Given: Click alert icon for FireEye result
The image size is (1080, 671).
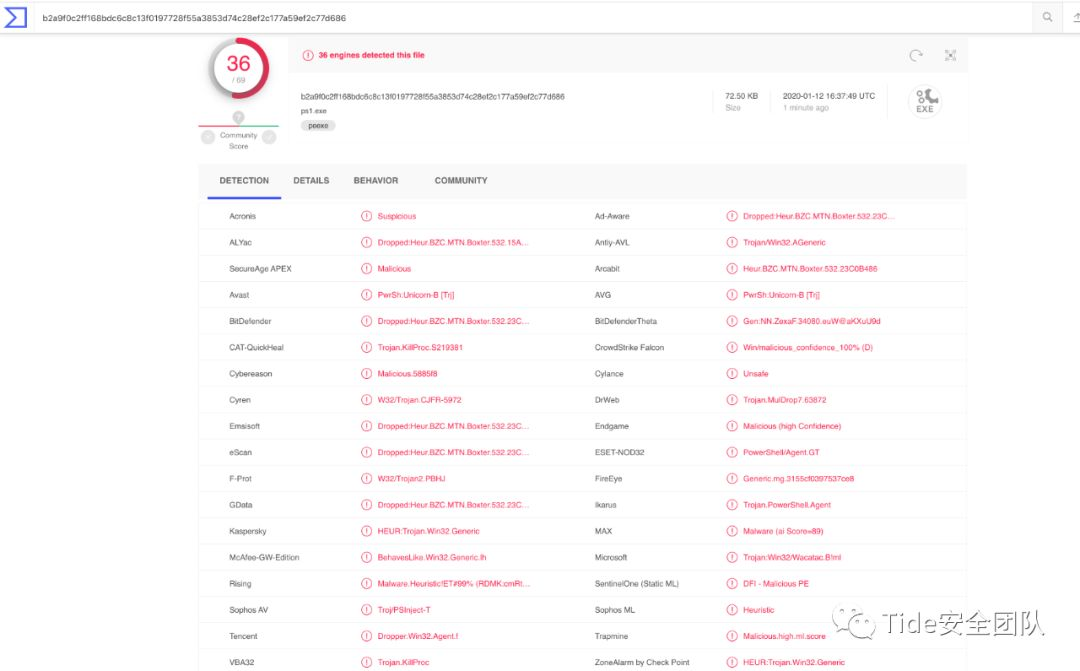Looking at the screenshot, I should (x=732, y=479).
